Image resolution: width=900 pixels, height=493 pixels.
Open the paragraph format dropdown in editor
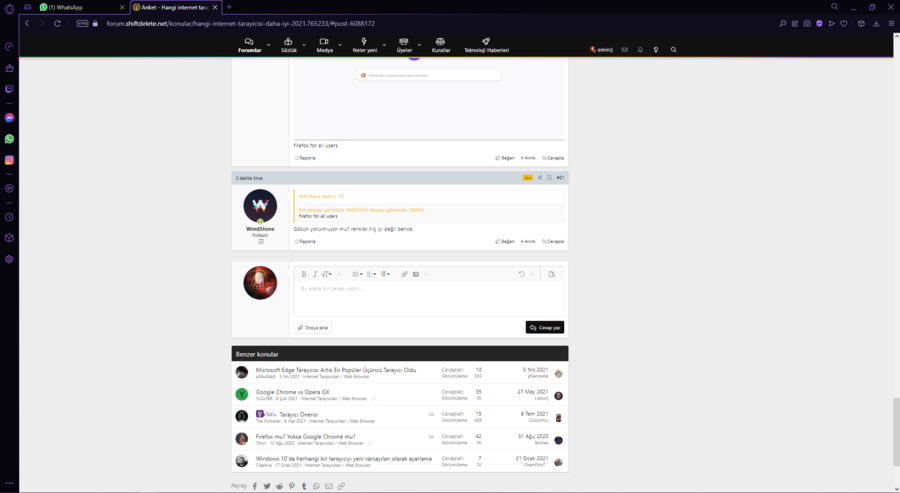(385, 274)
